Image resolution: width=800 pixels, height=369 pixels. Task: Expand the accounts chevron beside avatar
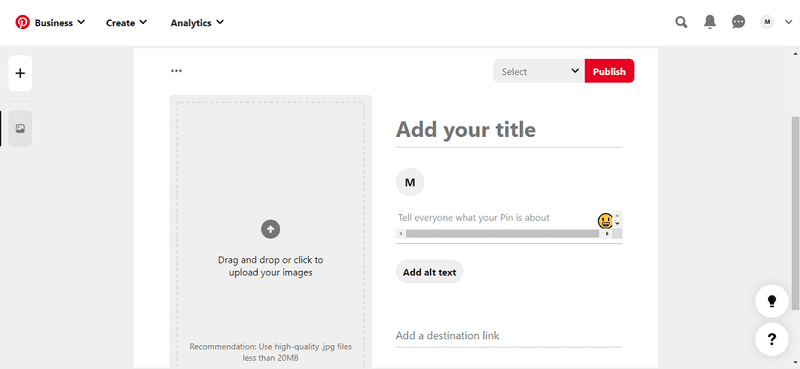coord(788,22)
